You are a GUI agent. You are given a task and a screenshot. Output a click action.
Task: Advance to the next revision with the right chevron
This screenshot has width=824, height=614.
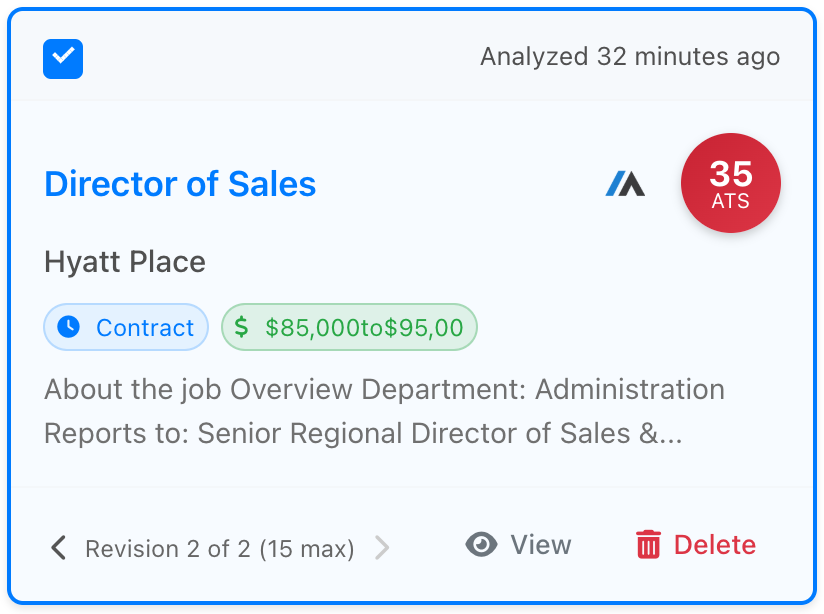(x=381, y=548)
